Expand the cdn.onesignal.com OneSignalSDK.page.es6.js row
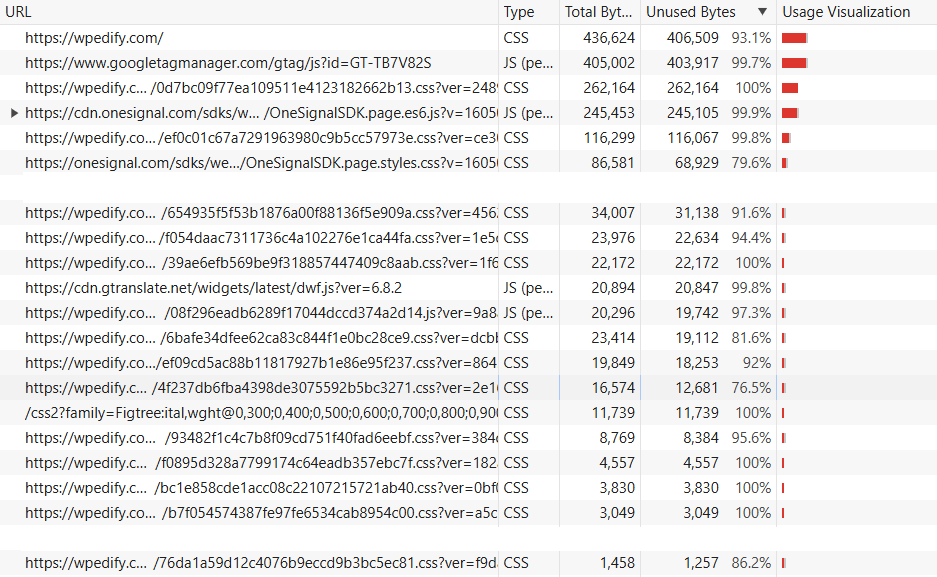This screenshot has height=577, width=937. coord(14,113)
